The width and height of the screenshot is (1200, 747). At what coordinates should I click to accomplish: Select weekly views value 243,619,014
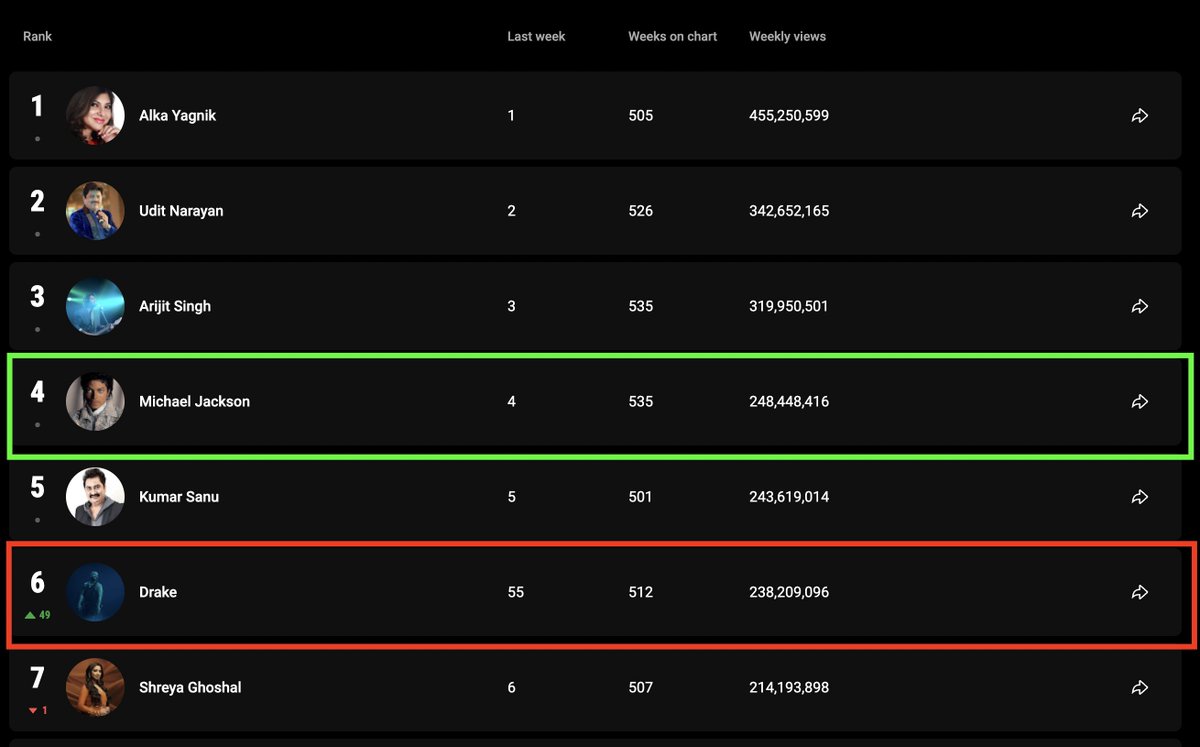click(x=789, y=497)
